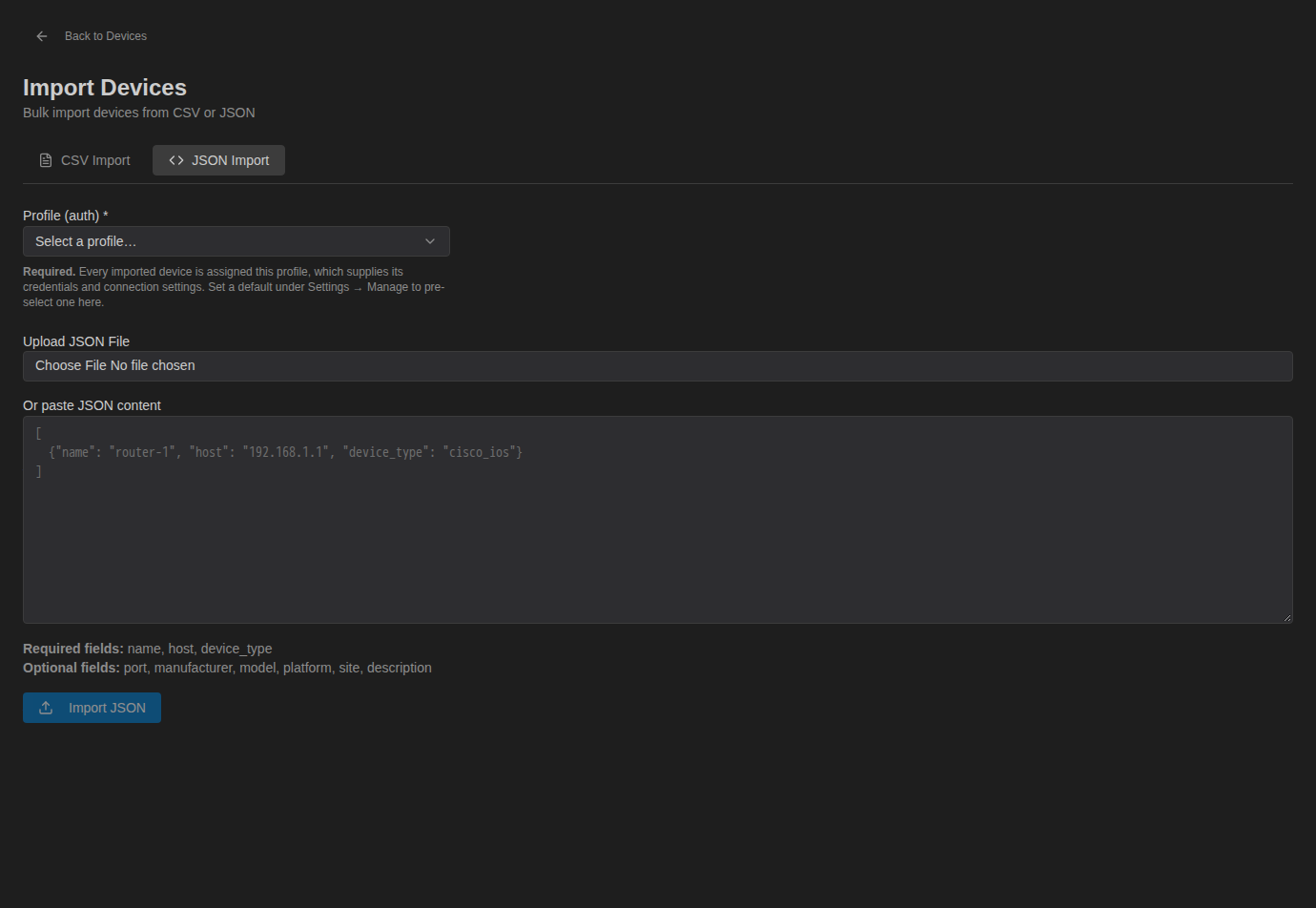Click the 'Bulk import devices from CSV or JSON' text

(x=139, y=113)
